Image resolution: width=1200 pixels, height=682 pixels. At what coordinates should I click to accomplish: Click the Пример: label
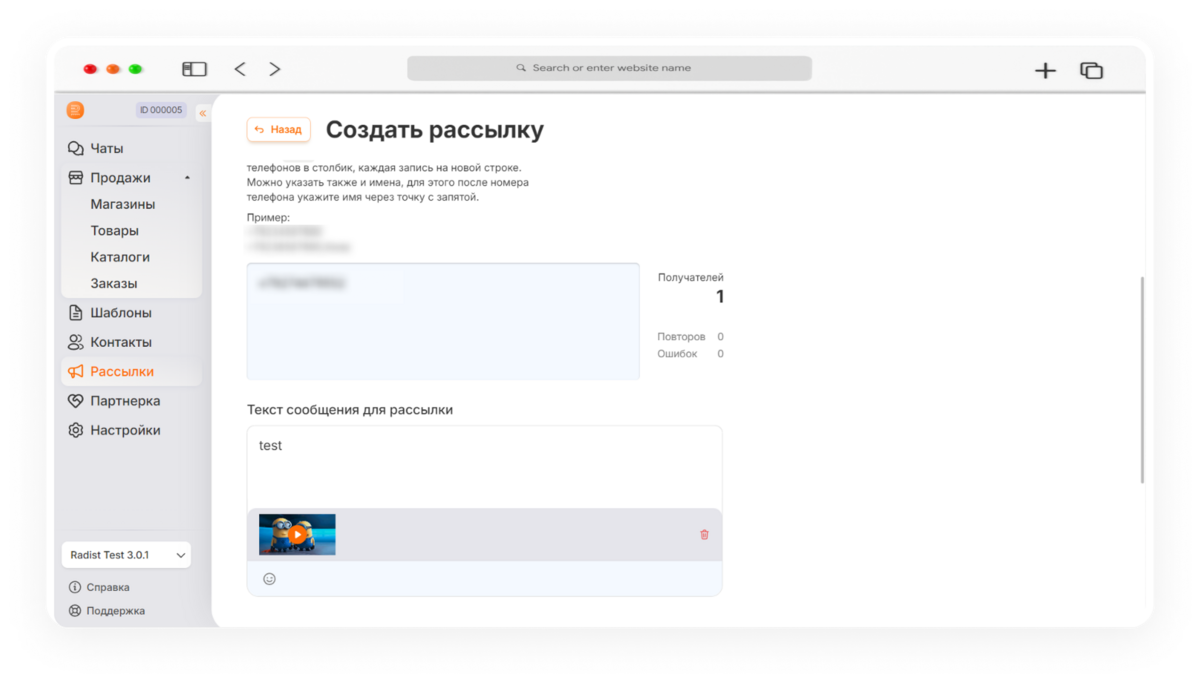click(x=268, y=217)
